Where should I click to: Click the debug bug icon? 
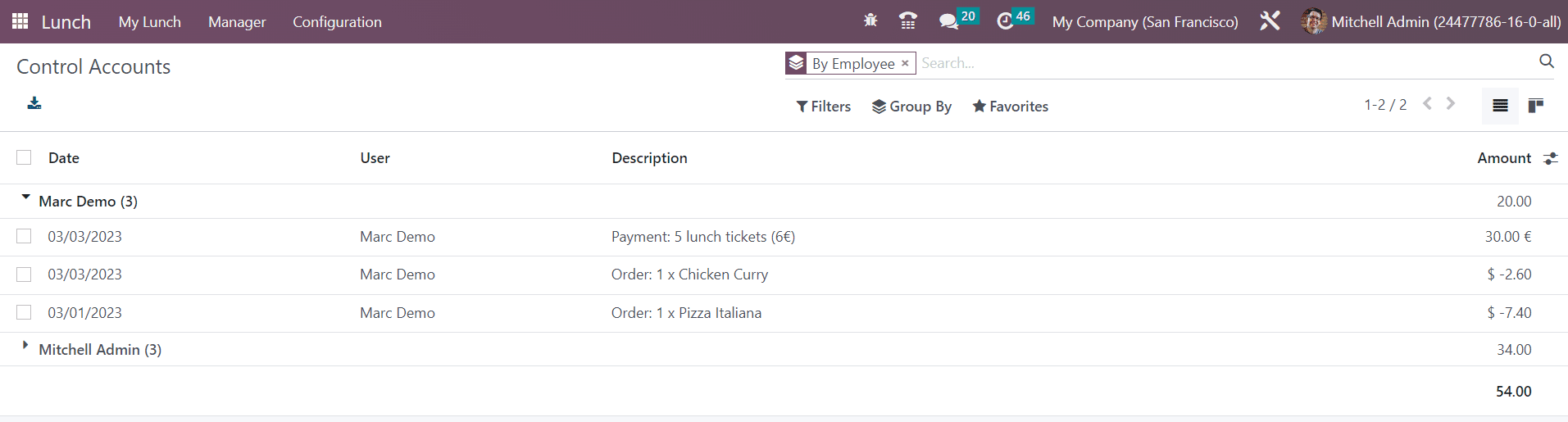coord(870,20)
